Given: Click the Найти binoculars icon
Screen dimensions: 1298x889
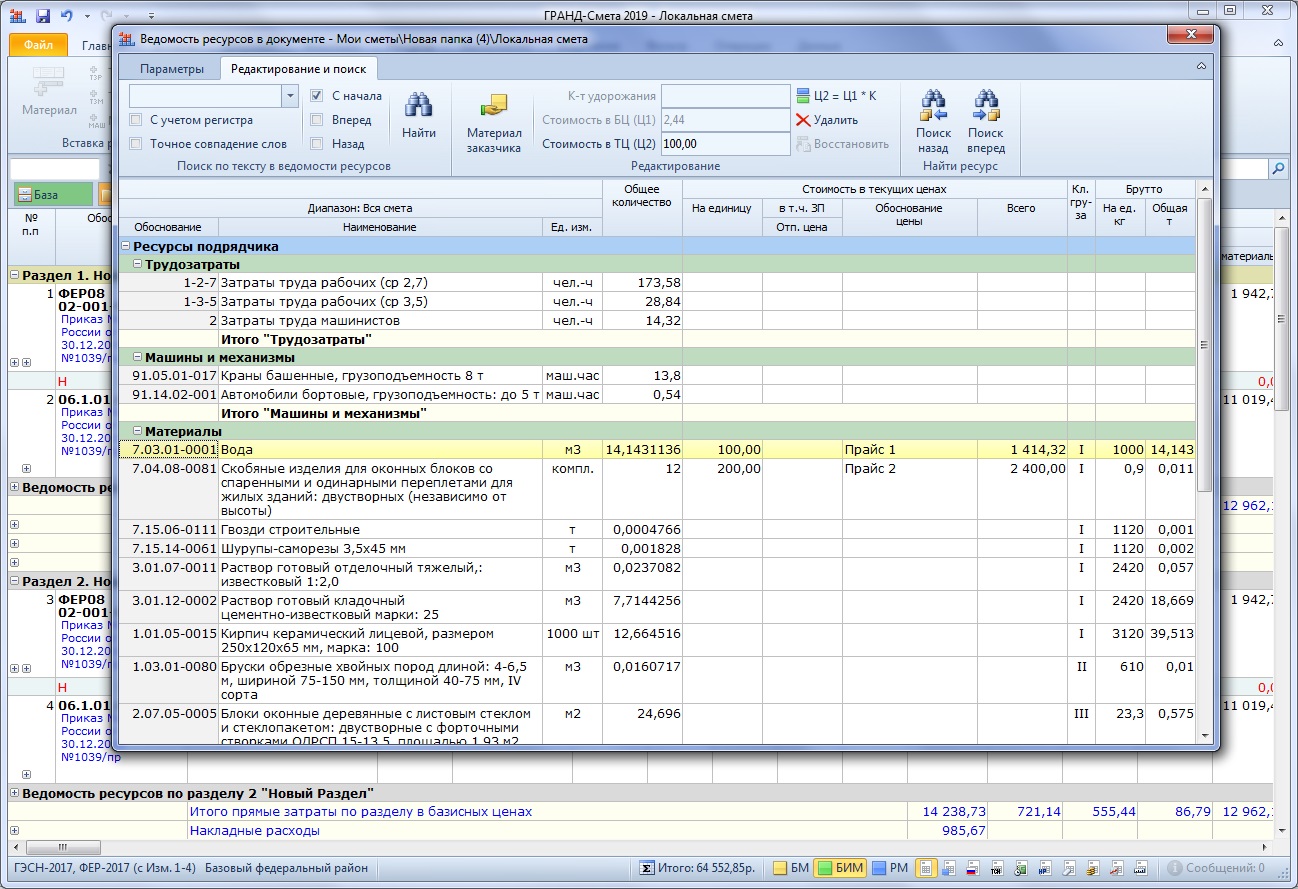Looking at the screenshot, I should coord(418,105).
